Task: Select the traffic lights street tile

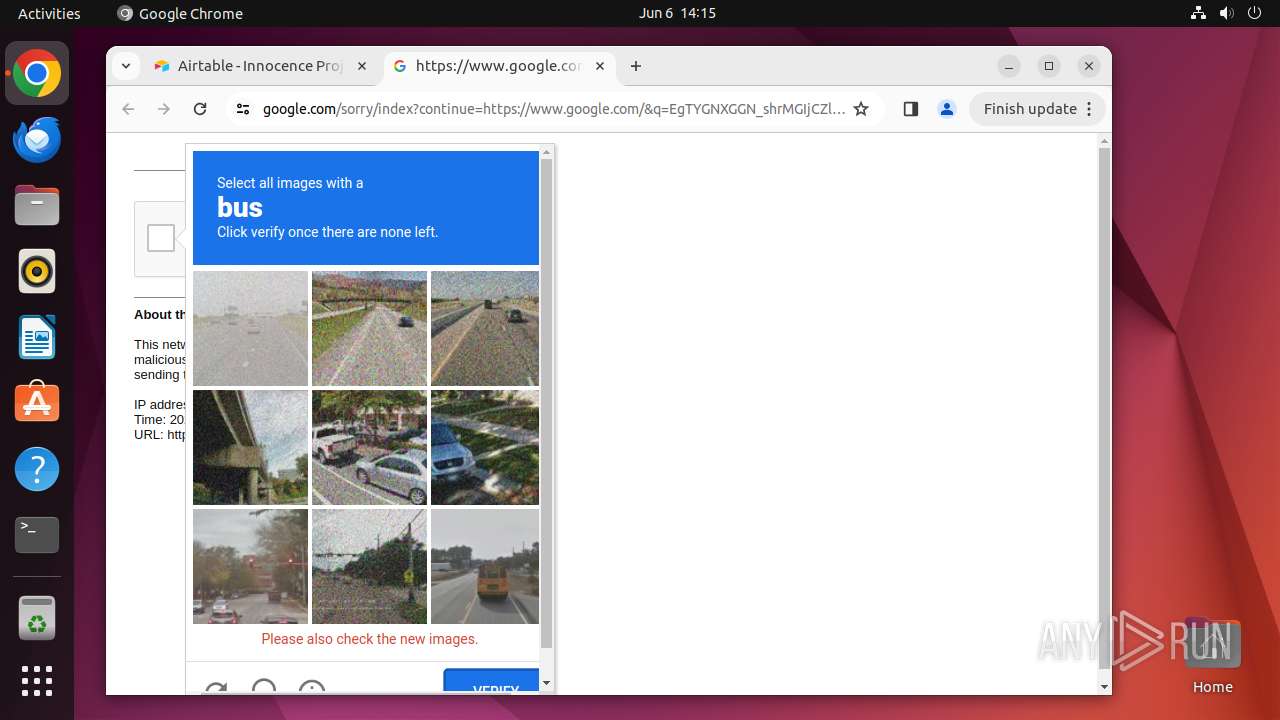Action: pos(250,566)
